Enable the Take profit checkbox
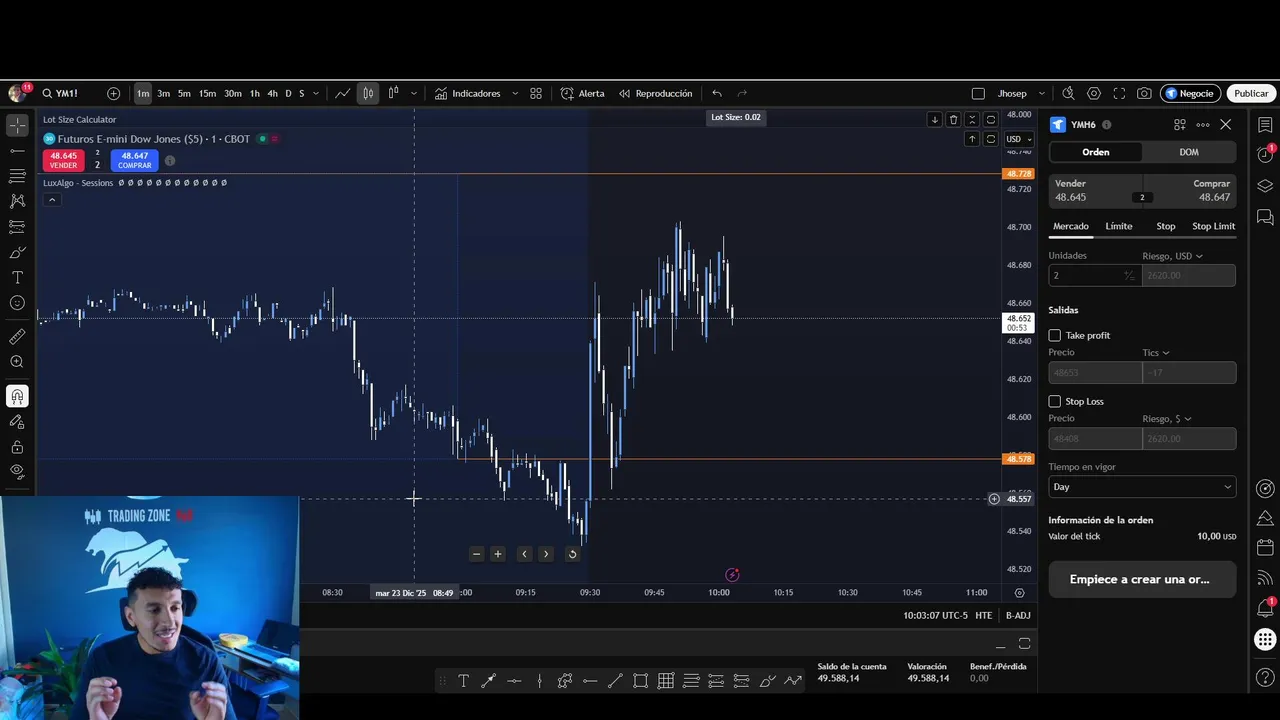Image resolution: width=1280 pixels, height=720 pixels. click(x=1054, y=335)
